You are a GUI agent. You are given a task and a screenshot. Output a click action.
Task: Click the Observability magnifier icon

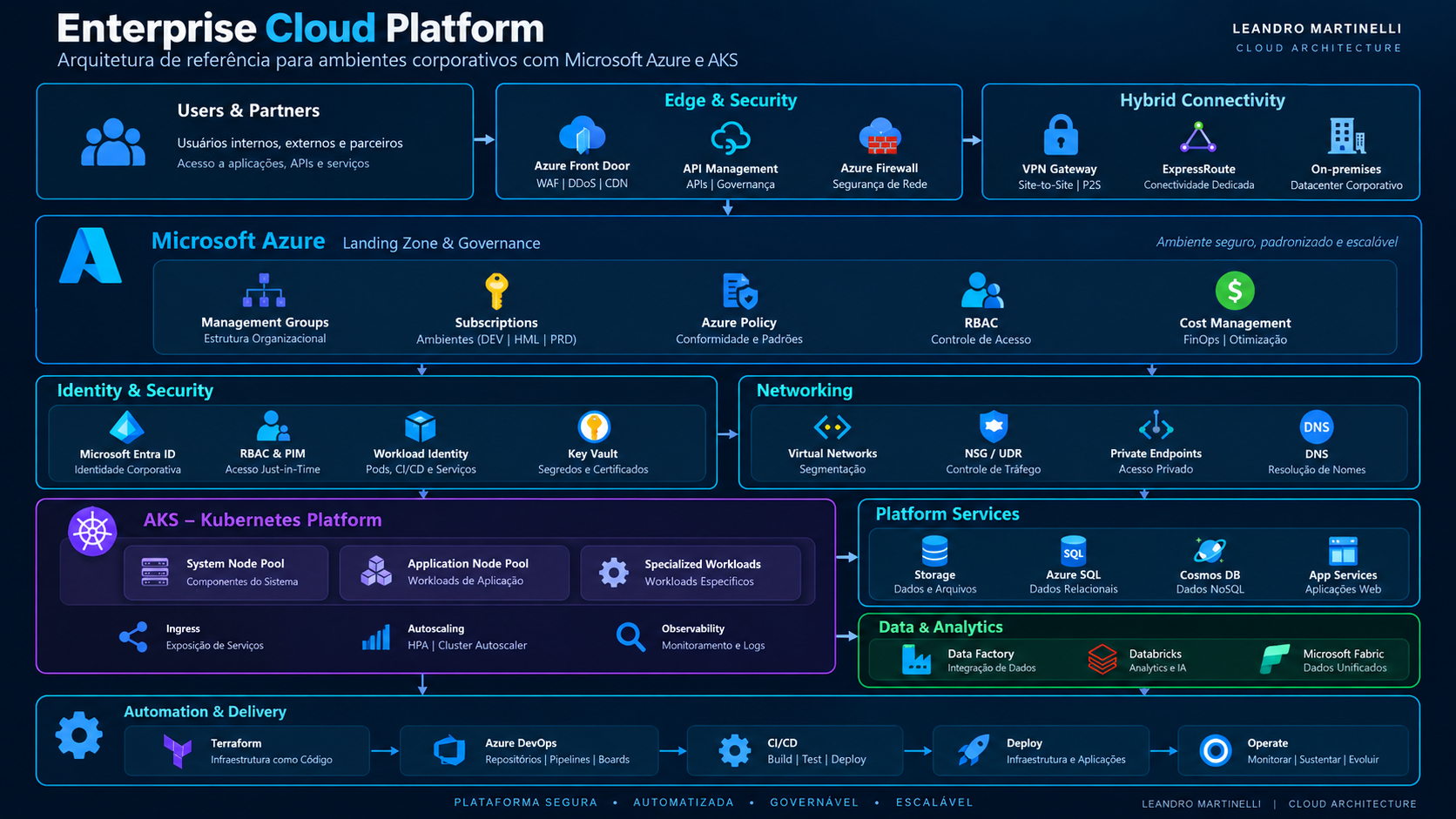tap(630, 637)
